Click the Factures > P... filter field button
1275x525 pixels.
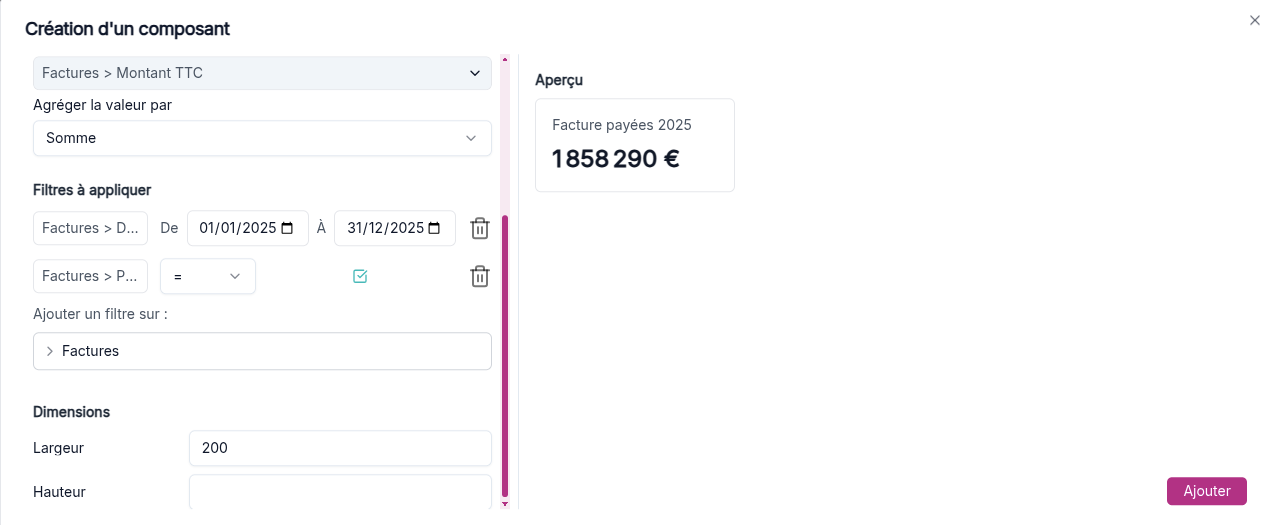90,276
